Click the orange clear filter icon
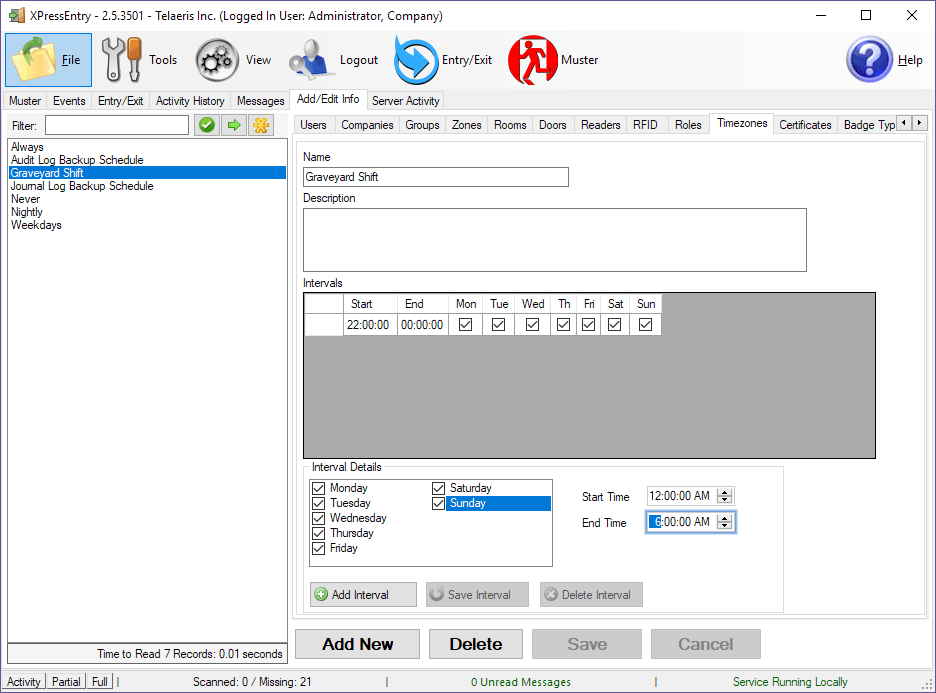Screen dimensions: 936x693 click(x=260, y=125)
